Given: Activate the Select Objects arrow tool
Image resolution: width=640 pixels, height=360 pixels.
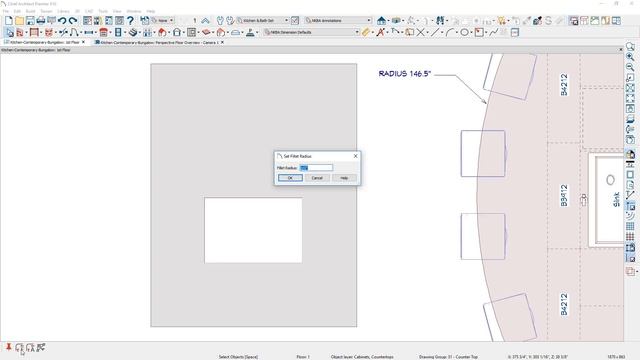Looking at the screenshot, I should 9,32.
